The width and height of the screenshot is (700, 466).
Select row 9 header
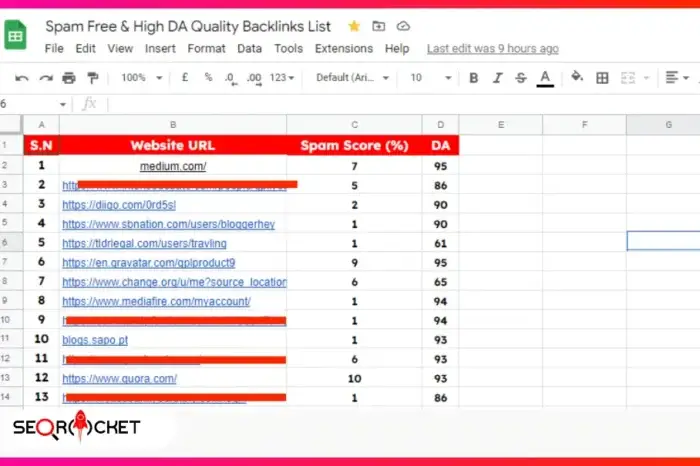[11, 300]
